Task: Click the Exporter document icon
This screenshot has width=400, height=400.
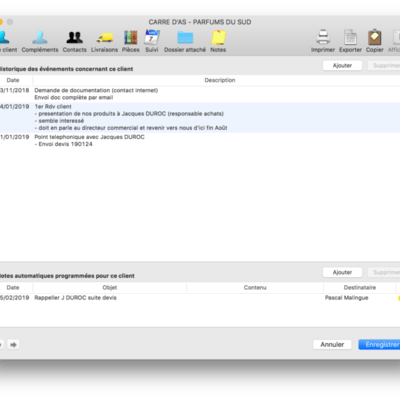Action: pyautogui.click(x=350, y=37)
